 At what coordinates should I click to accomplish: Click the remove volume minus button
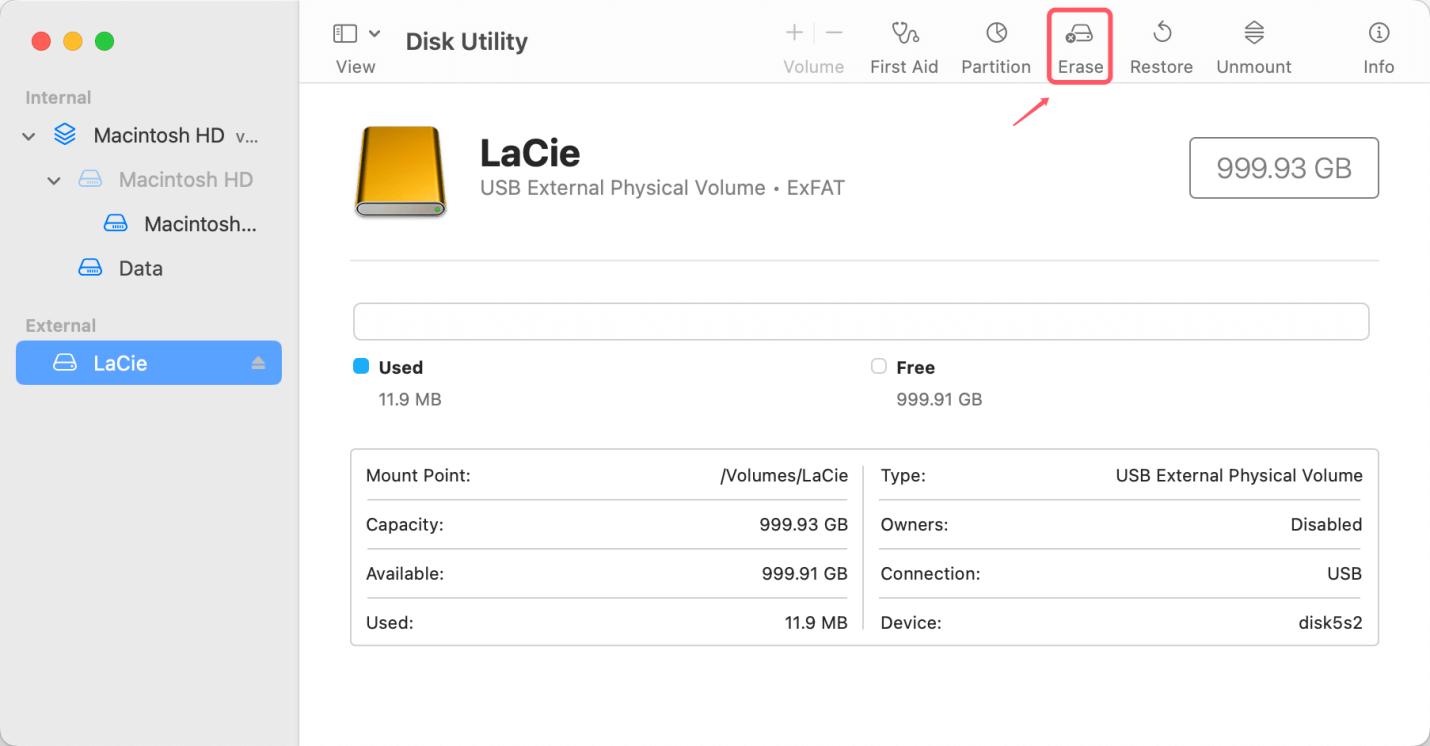point(834,34)
